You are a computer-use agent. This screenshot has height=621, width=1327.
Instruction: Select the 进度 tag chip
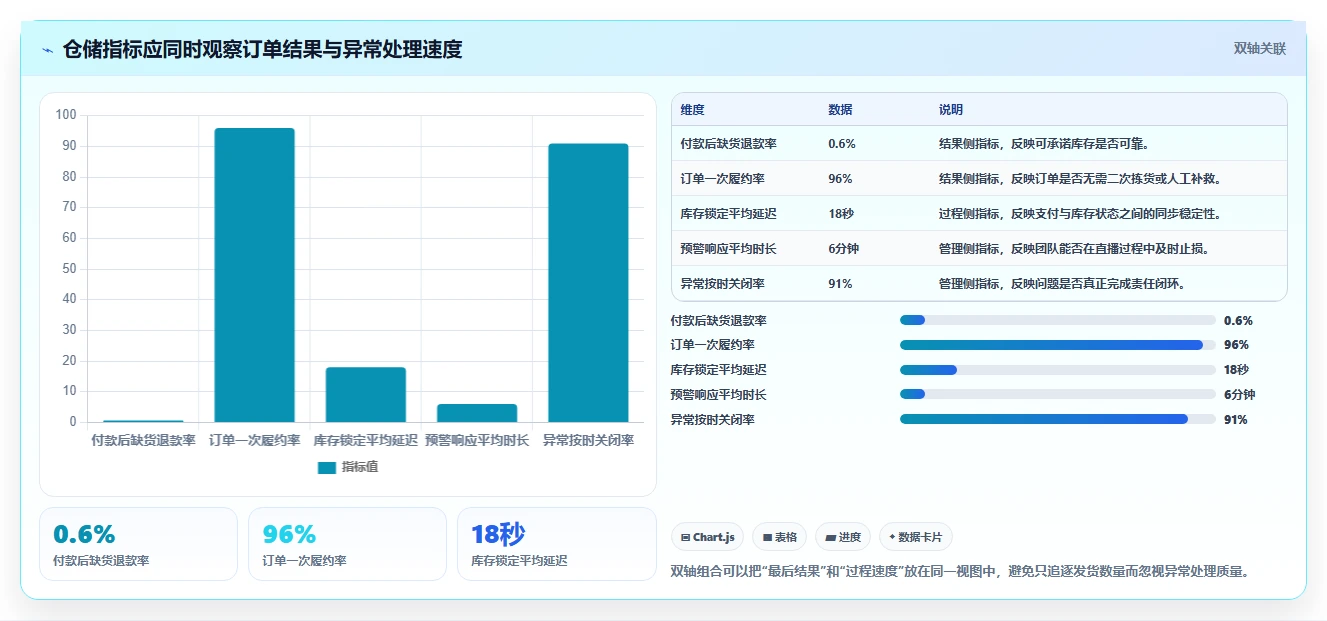(843, 537)
